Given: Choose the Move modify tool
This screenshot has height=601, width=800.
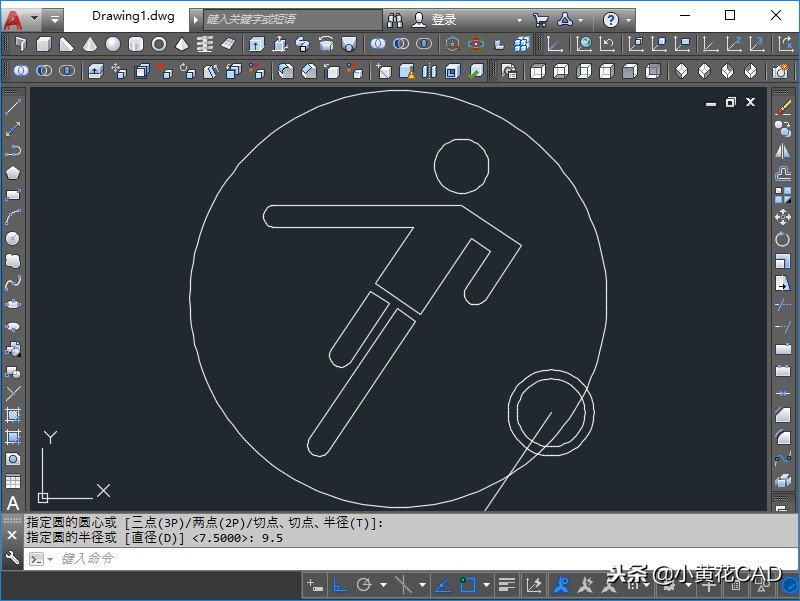Looking at the screenshot, I should click(783, 217).
